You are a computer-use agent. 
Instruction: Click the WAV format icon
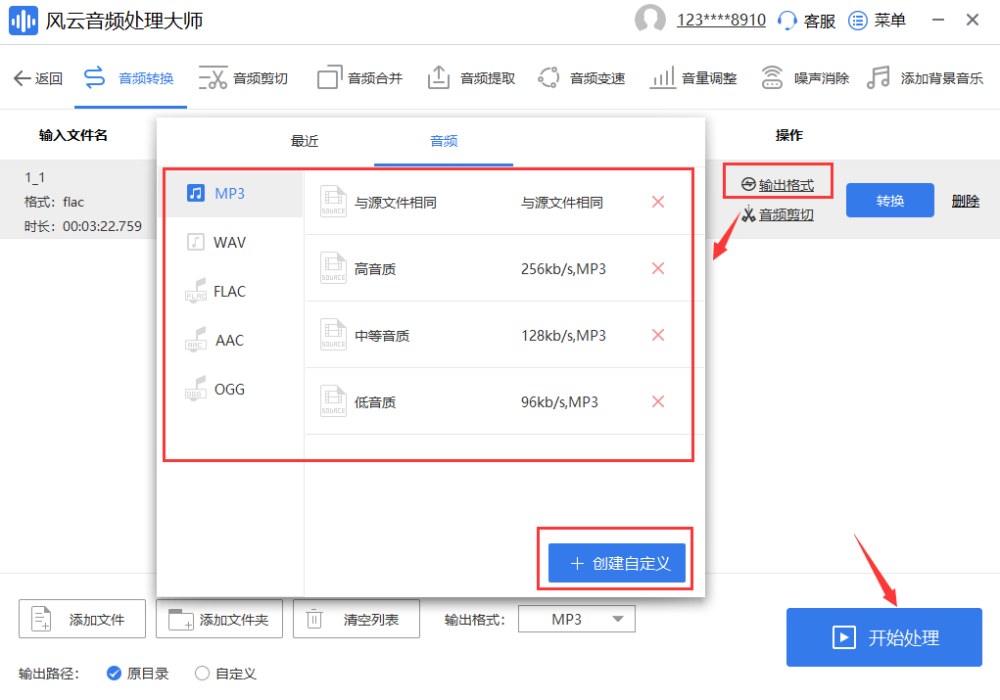click(196, 242)
